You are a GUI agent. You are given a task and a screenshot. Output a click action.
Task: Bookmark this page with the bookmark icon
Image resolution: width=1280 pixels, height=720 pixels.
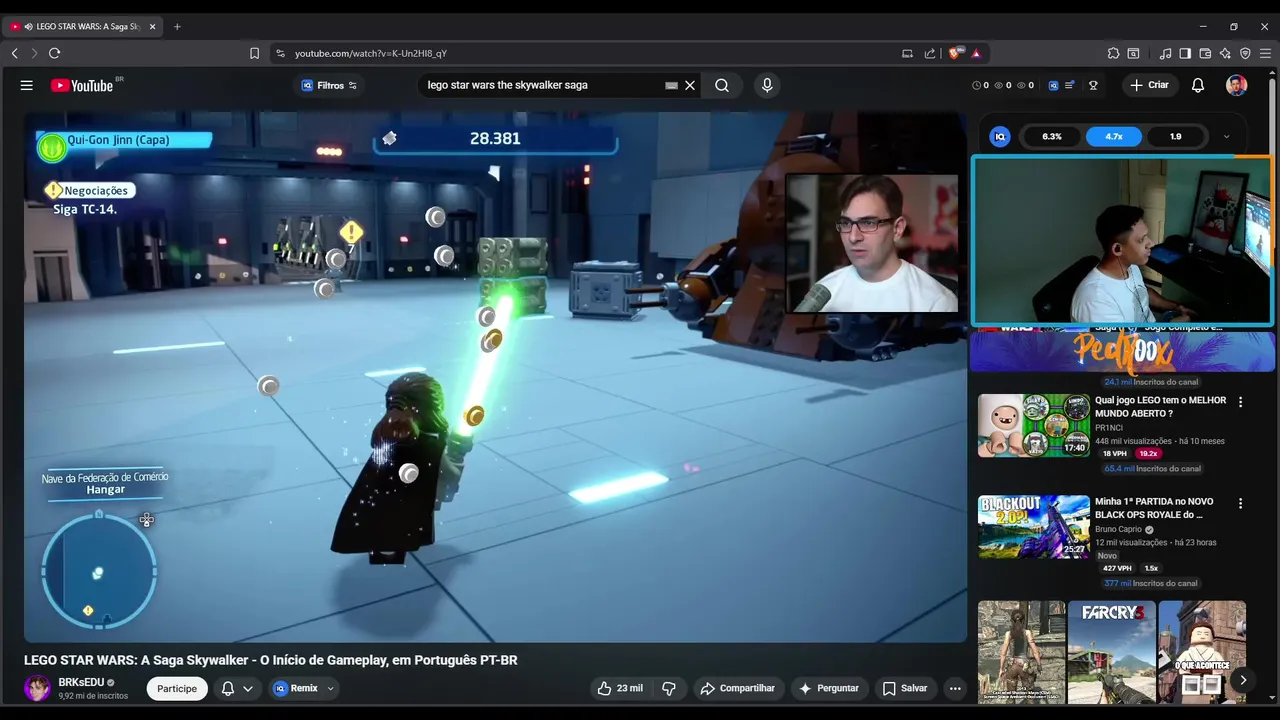click(x=254, y=53)
